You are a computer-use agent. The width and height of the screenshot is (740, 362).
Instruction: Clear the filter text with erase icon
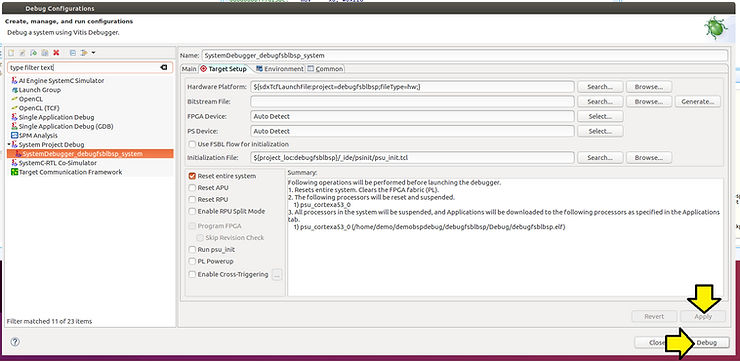point(164,67)
